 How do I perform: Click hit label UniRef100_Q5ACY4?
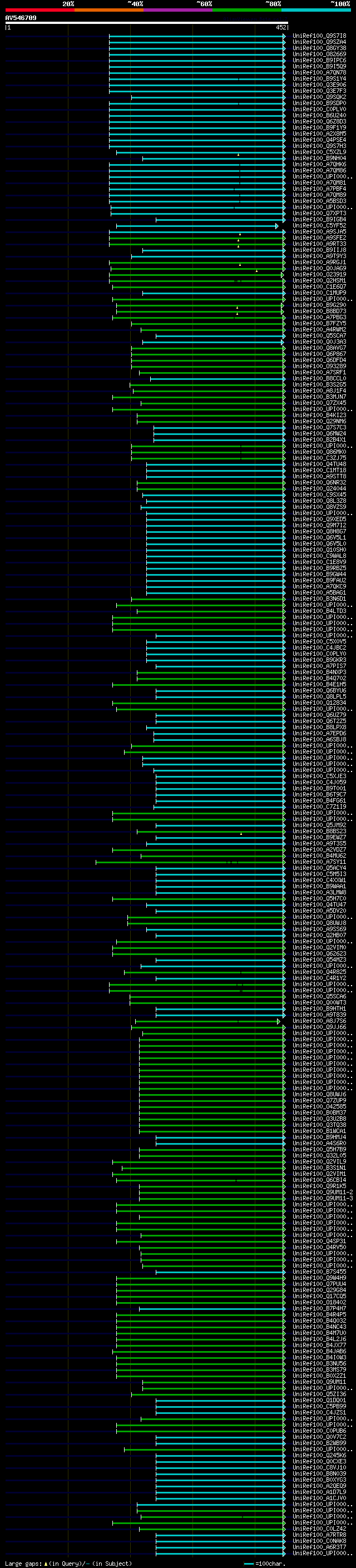[319, 868]
